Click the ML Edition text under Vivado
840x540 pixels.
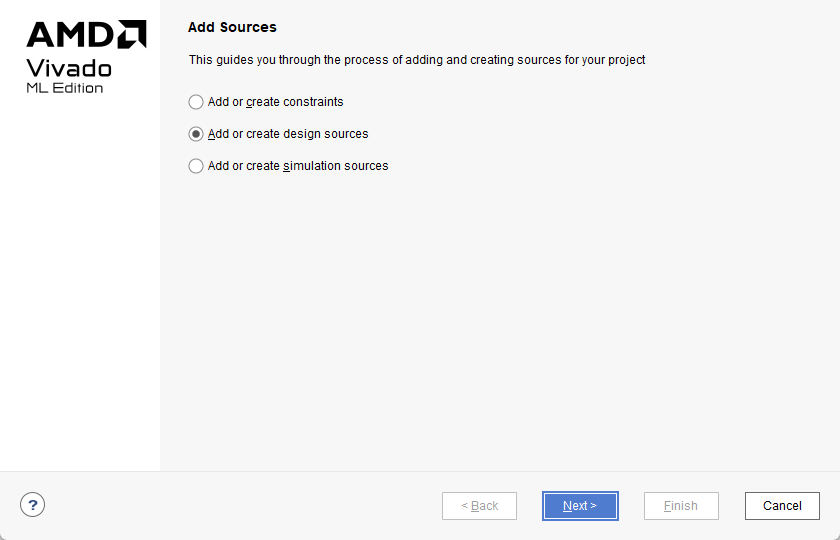(x=64, y=88)
